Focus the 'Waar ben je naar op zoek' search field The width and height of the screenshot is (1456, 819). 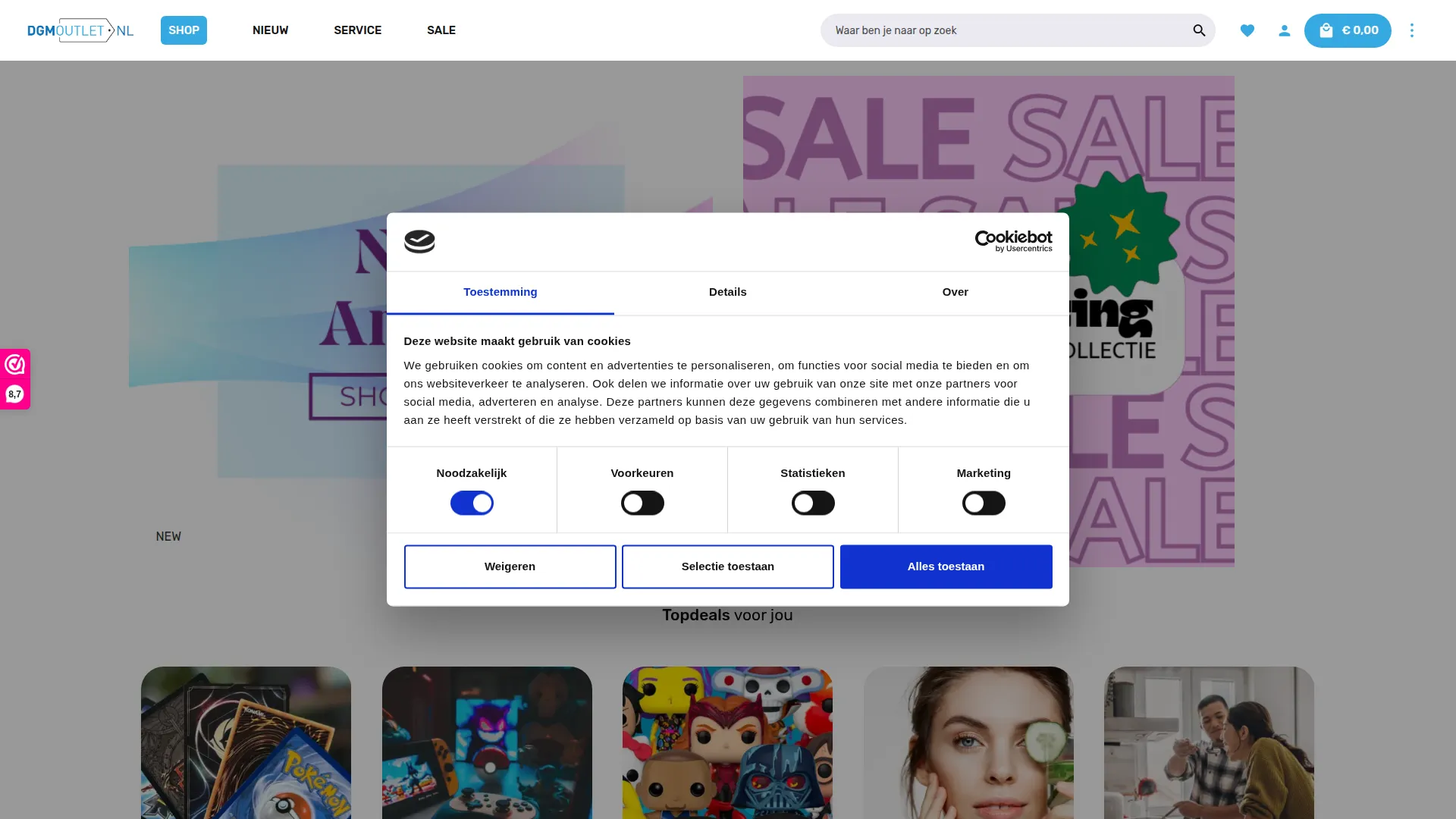point(1018,30)
